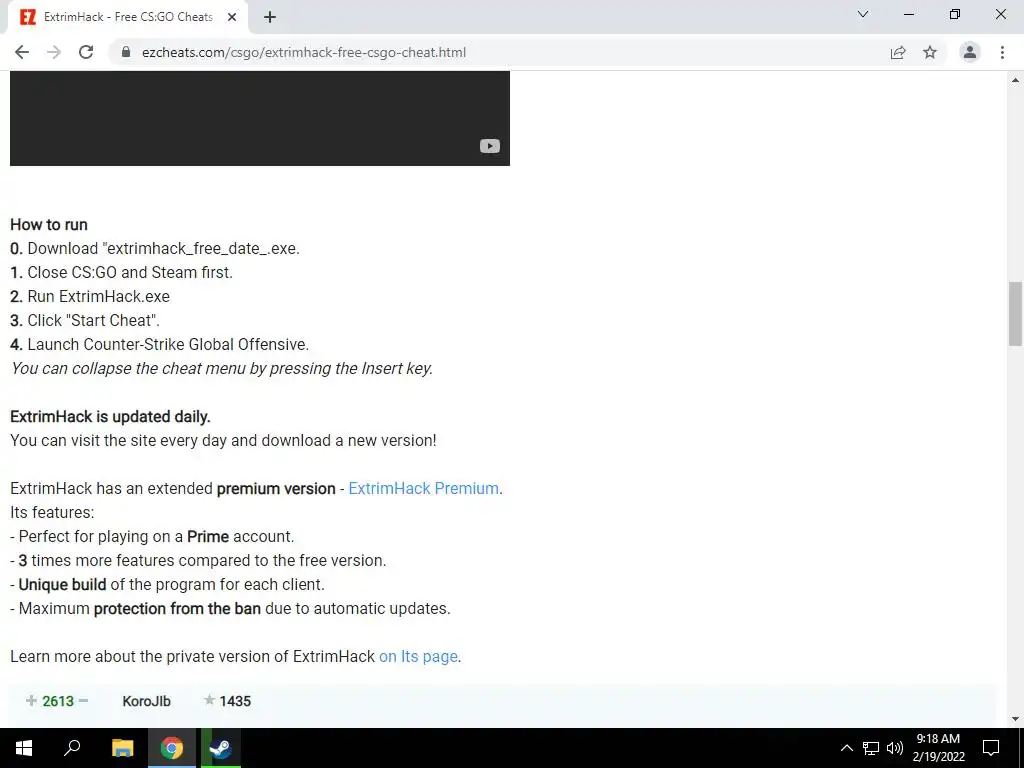Open the tab search chevron in title bar
This screenshot has width=1024, height=768.
863,14
